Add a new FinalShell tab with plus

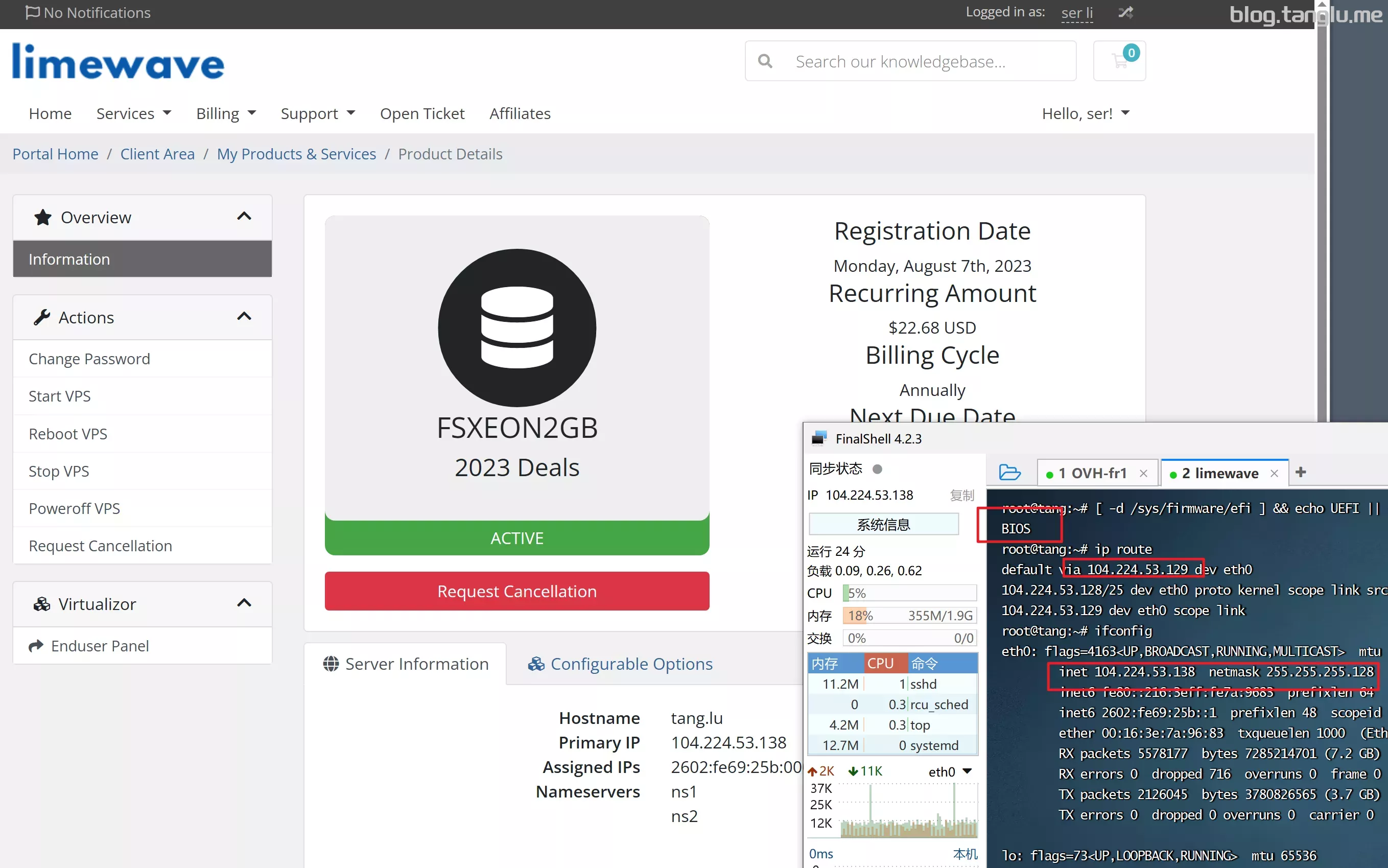pyautogui.click(x=1301, y=472)
